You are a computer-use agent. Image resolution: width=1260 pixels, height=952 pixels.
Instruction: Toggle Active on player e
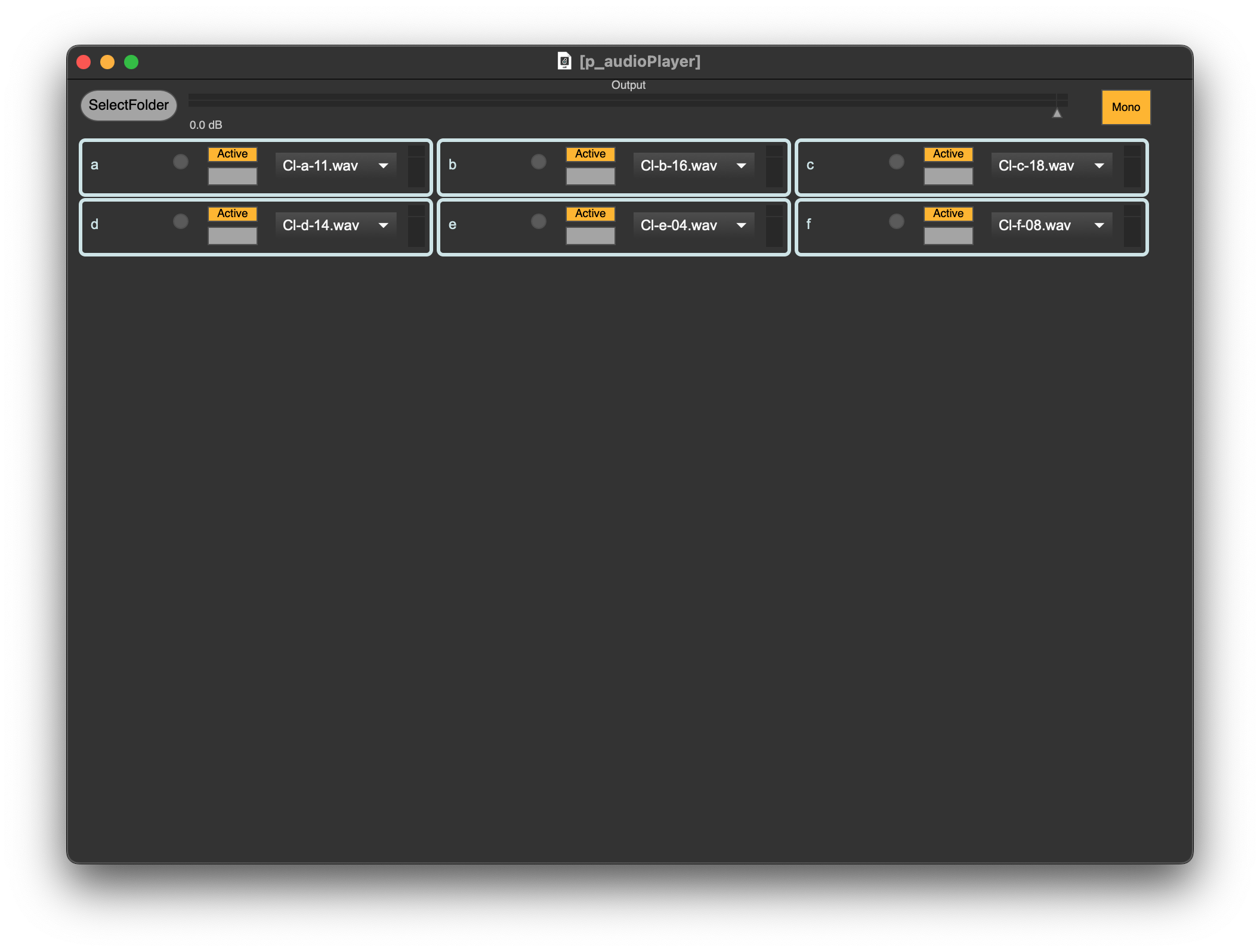click(x=591, y=214)
